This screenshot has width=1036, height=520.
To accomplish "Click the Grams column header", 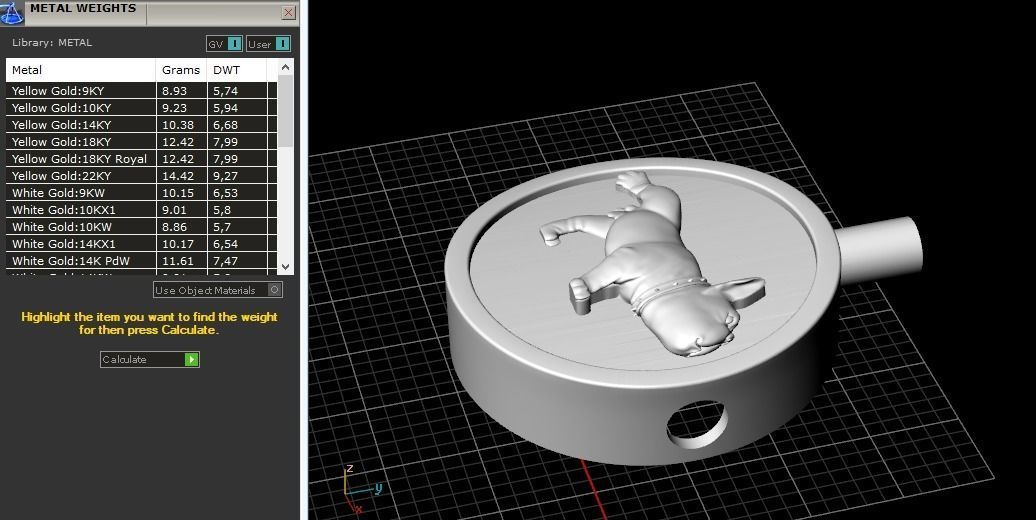I will pos(182,70).
